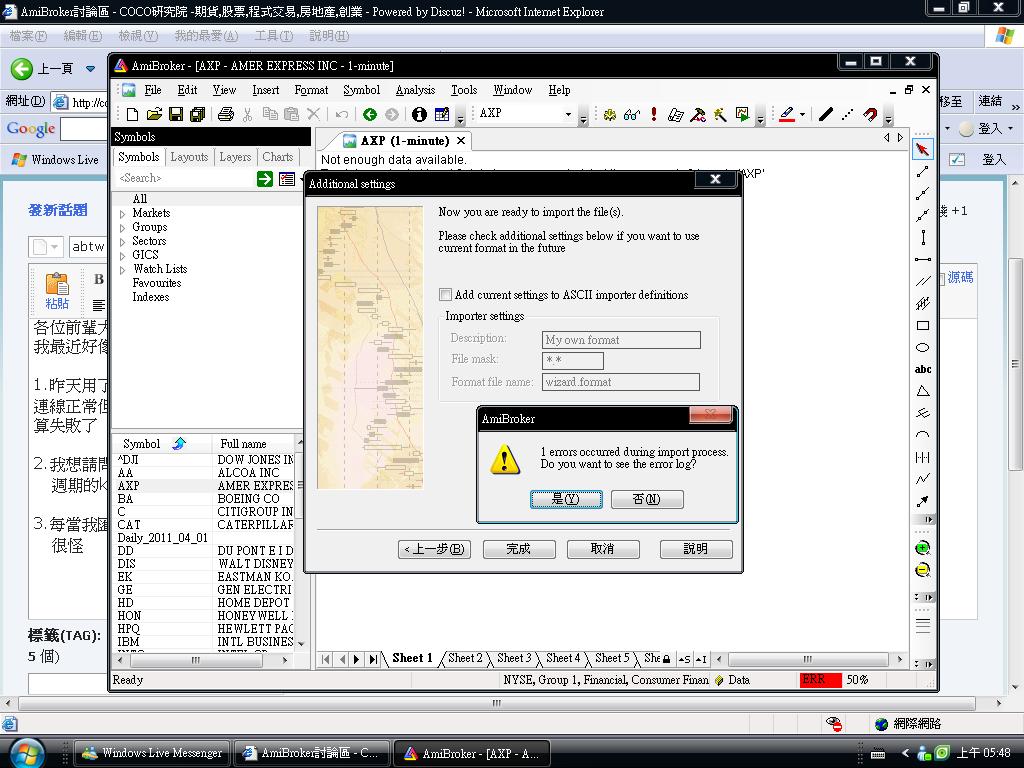The height and width of the screenshot is (768, 1024).
Task: Click the red ERR status indicator
Action: pyautogui.click(x=820, y=680)
